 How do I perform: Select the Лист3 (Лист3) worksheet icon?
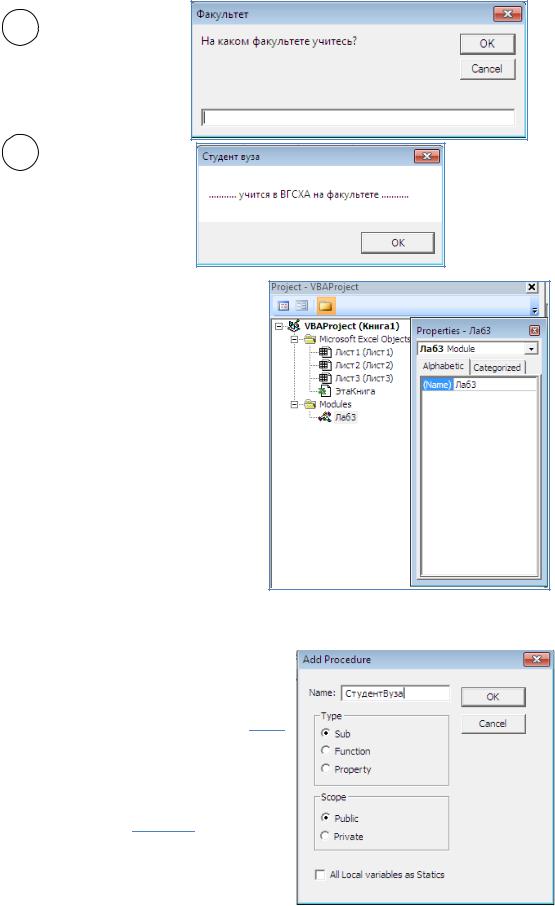[x=325, y=378]
